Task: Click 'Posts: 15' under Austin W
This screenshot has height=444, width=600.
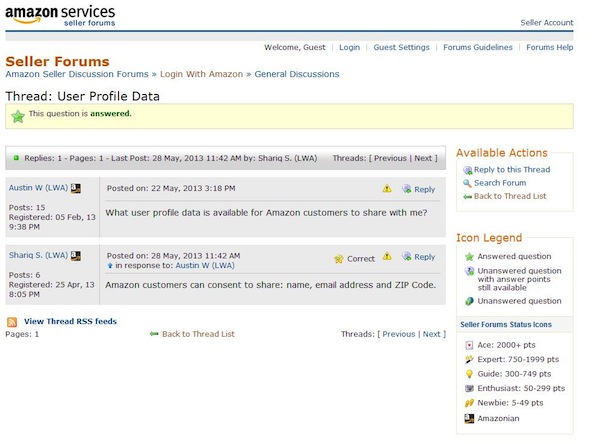Action: [27, 207]
